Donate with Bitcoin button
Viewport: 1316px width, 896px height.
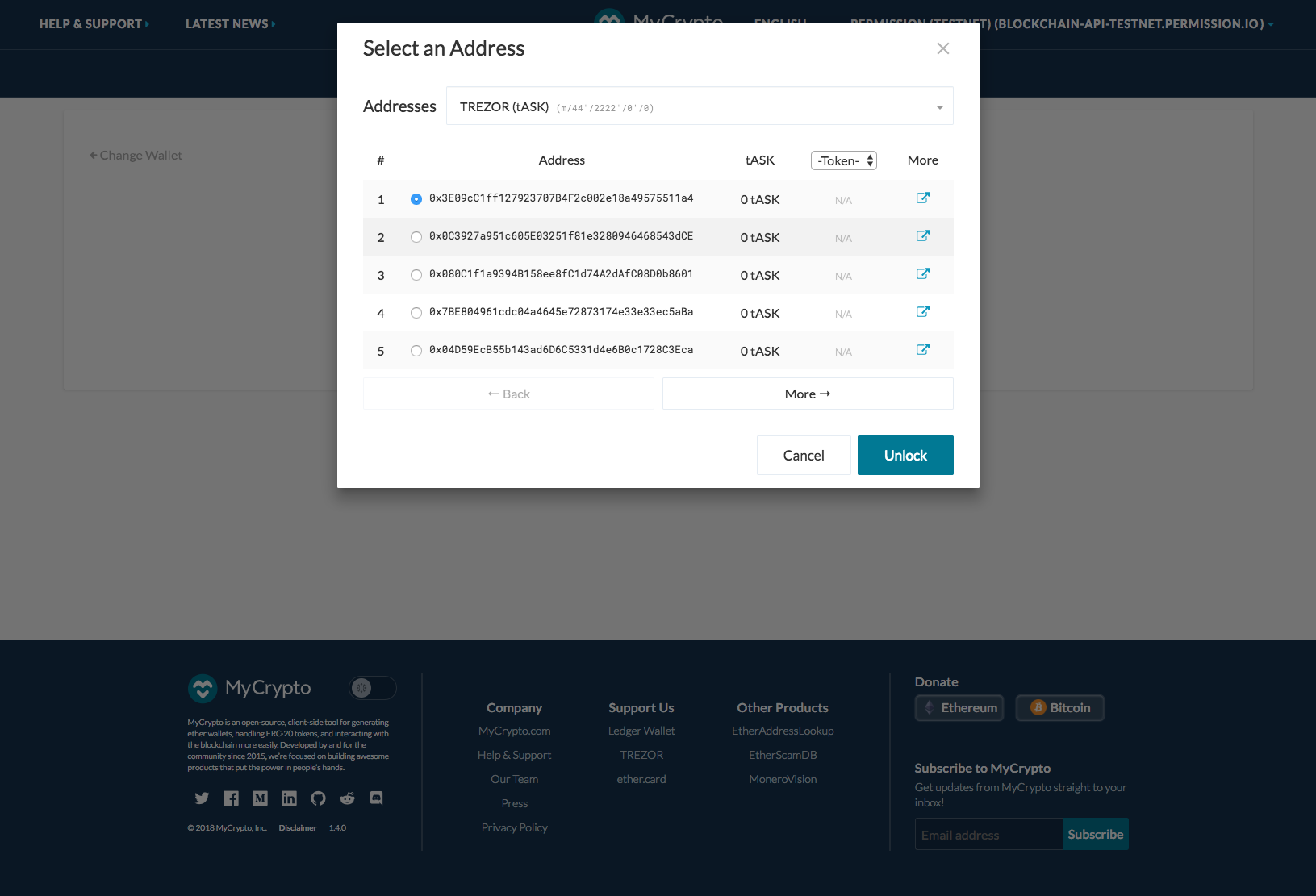1060,708
